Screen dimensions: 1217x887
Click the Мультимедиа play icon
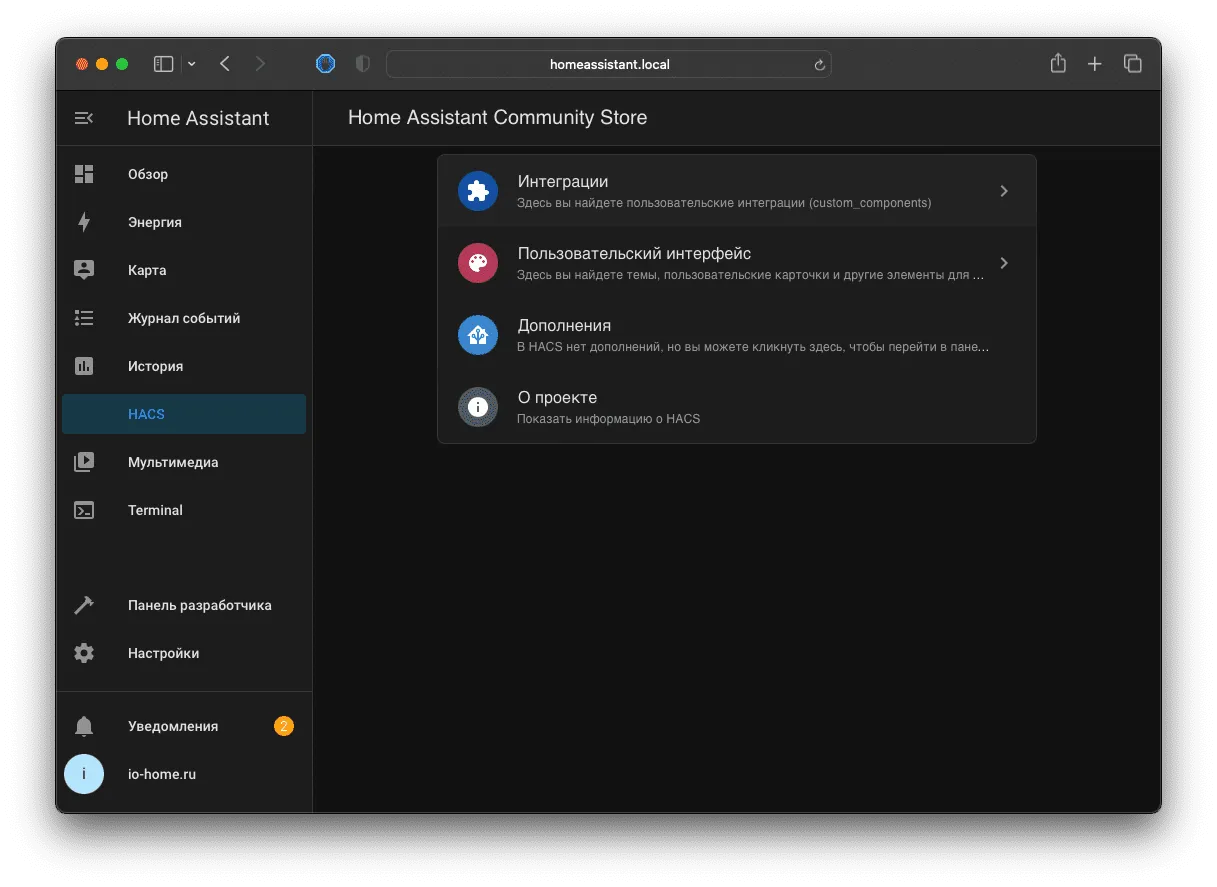pos(84,462)
